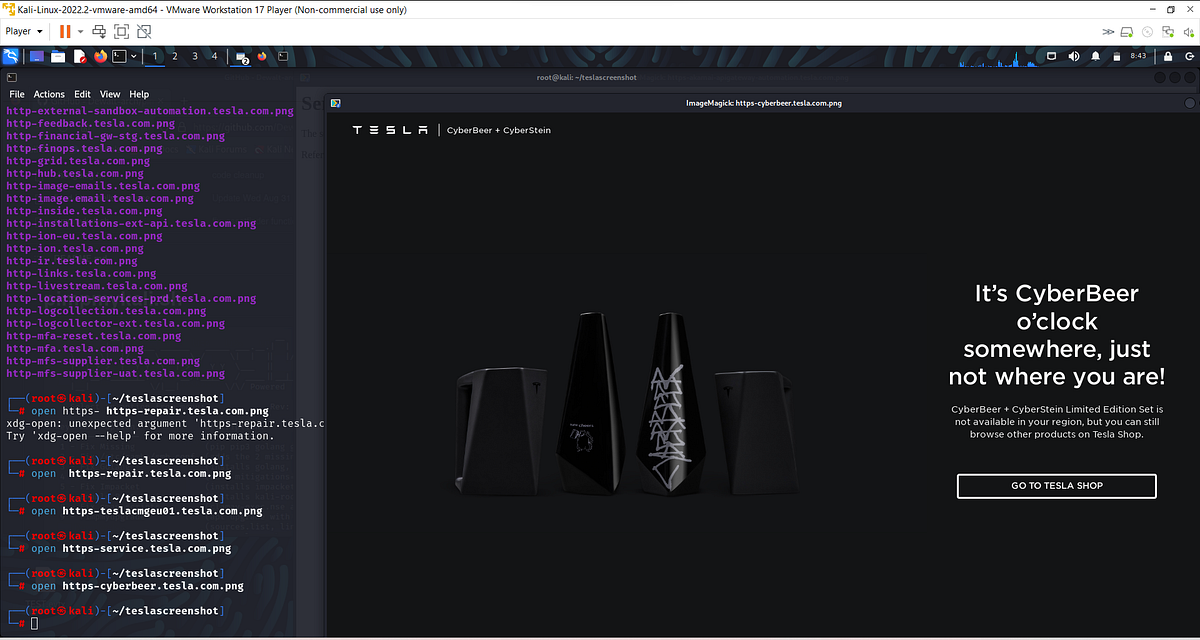The image size is (1200, 640).
Task: Open the Actions menu in the terminal
Action: tap(48, 93)
